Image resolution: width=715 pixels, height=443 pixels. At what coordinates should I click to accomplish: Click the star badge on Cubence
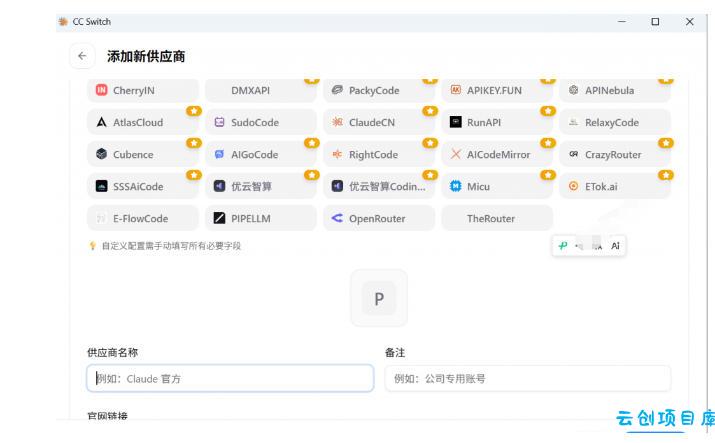pyautogui.click(x=194, y=143)
